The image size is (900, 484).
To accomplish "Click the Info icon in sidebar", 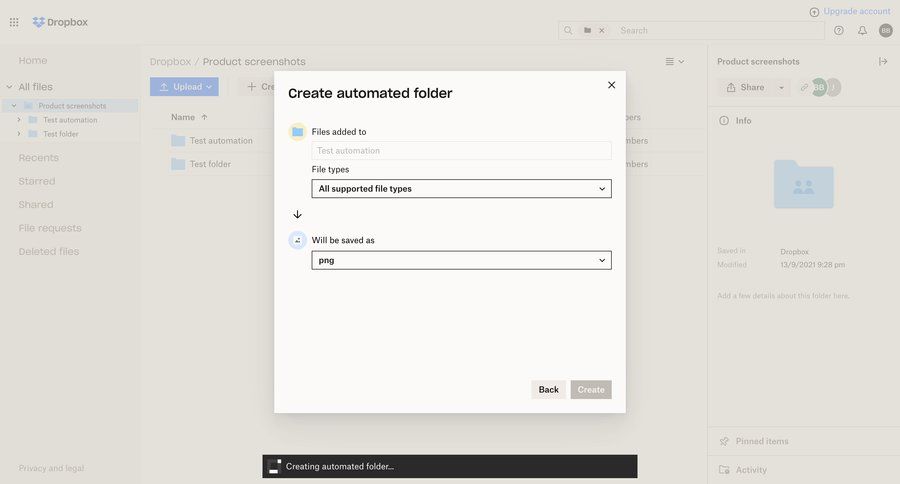I will point(724,121).
